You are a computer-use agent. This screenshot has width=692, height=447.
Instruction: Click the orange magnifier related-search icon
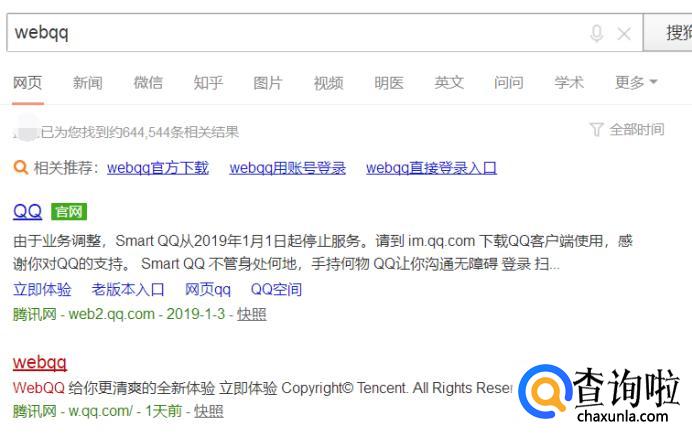20,168
